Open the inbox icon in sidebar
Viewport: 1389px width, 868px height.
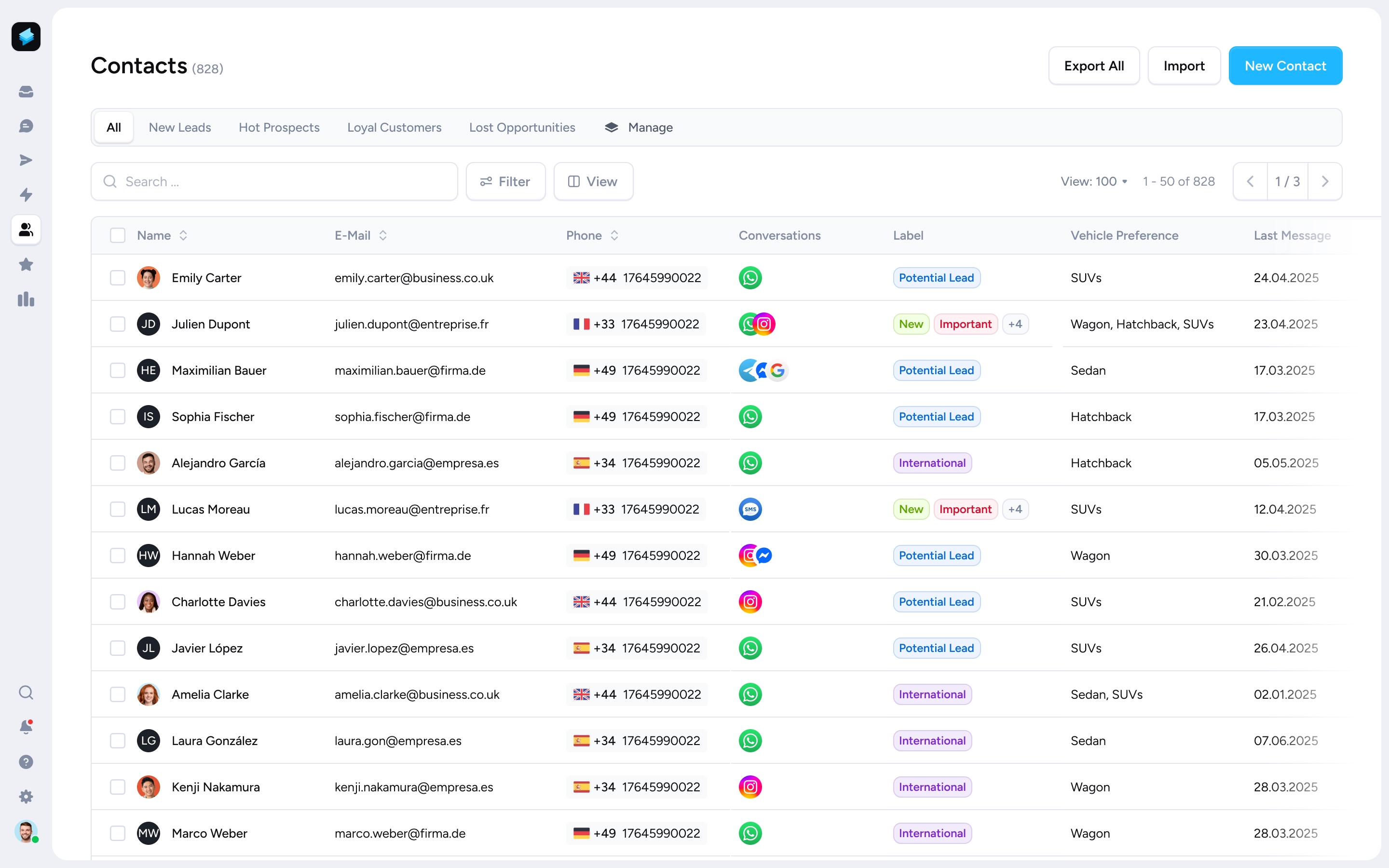26,92
